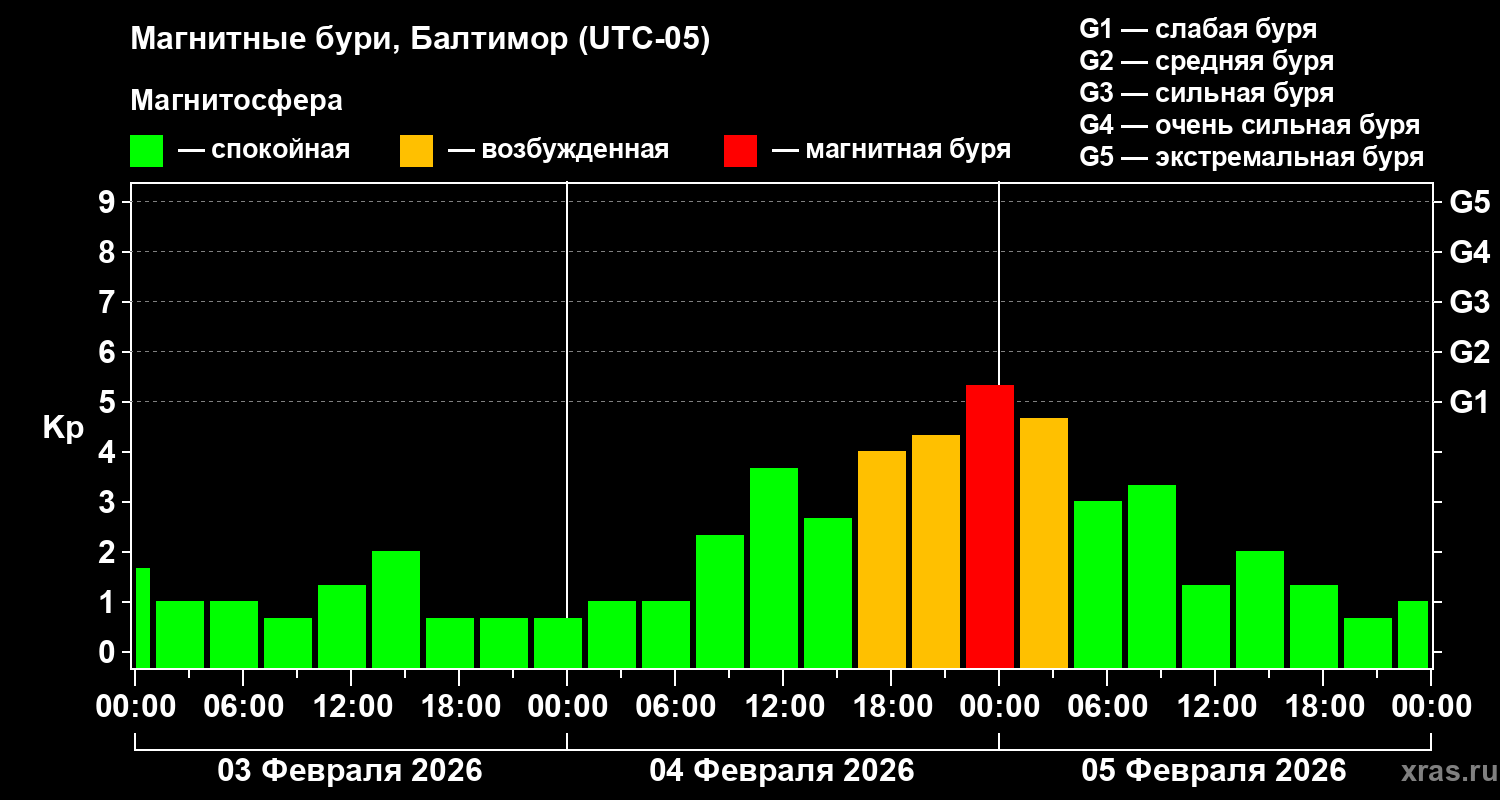Click the '18:00' tick label above 04 Февраля
The width and height of the screenshot is (1500, 800).
coord(891,707)
